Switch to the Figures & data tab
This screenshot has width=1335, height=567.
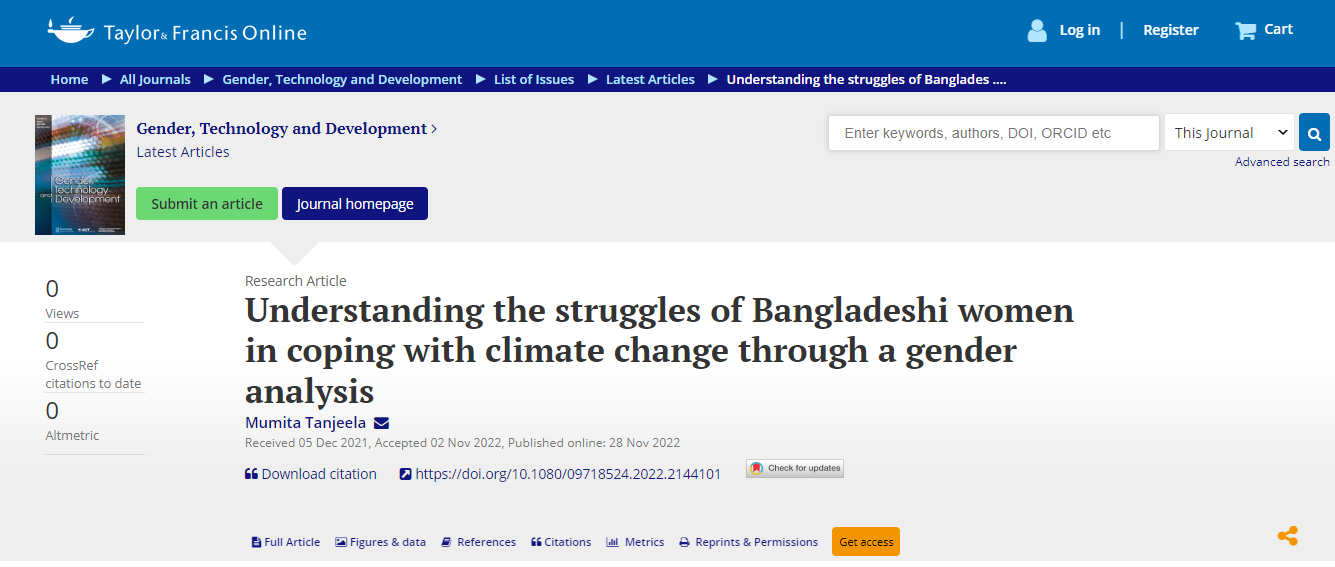pos(381,542)
